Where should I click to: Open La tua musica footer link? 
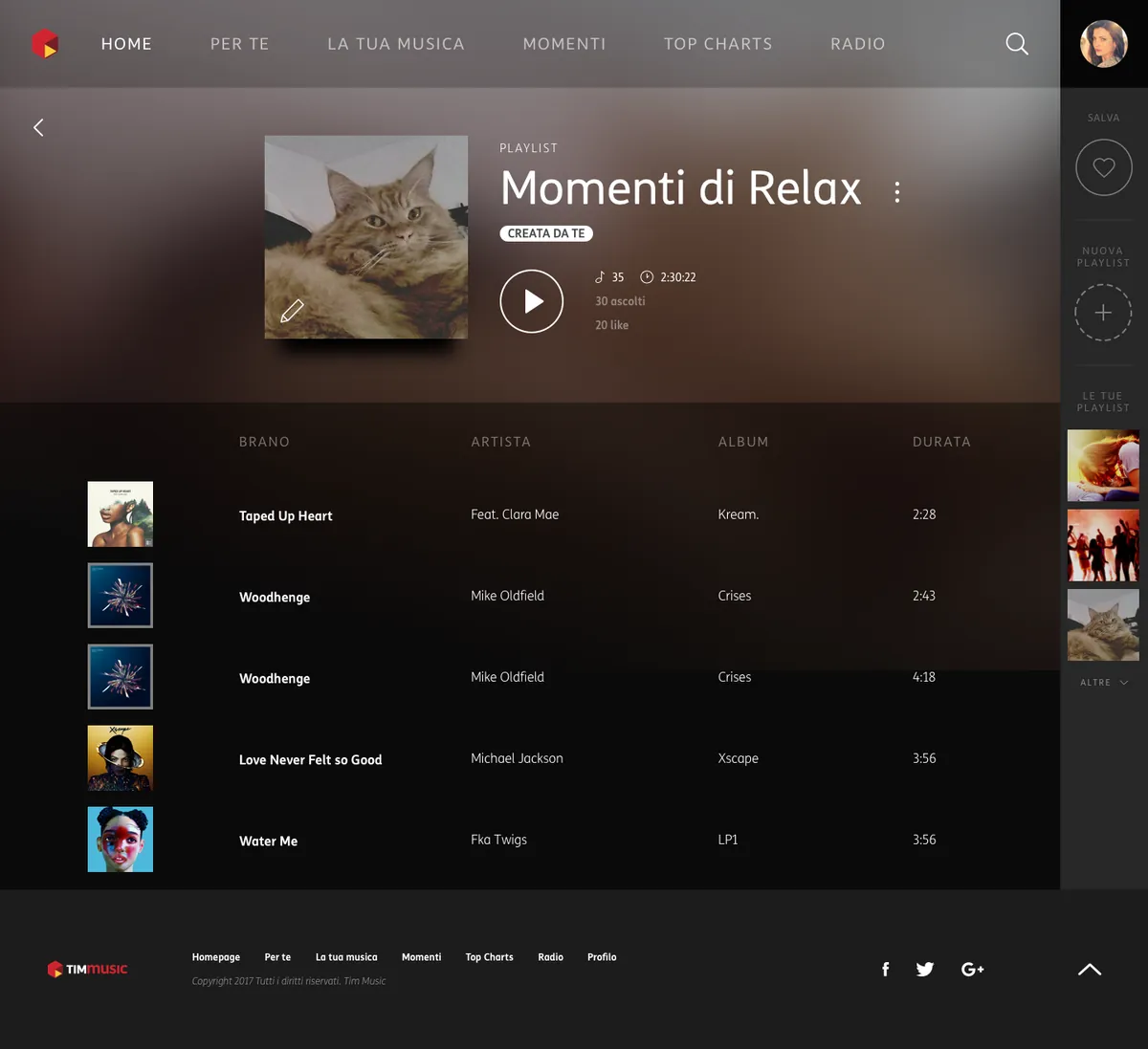346,957
